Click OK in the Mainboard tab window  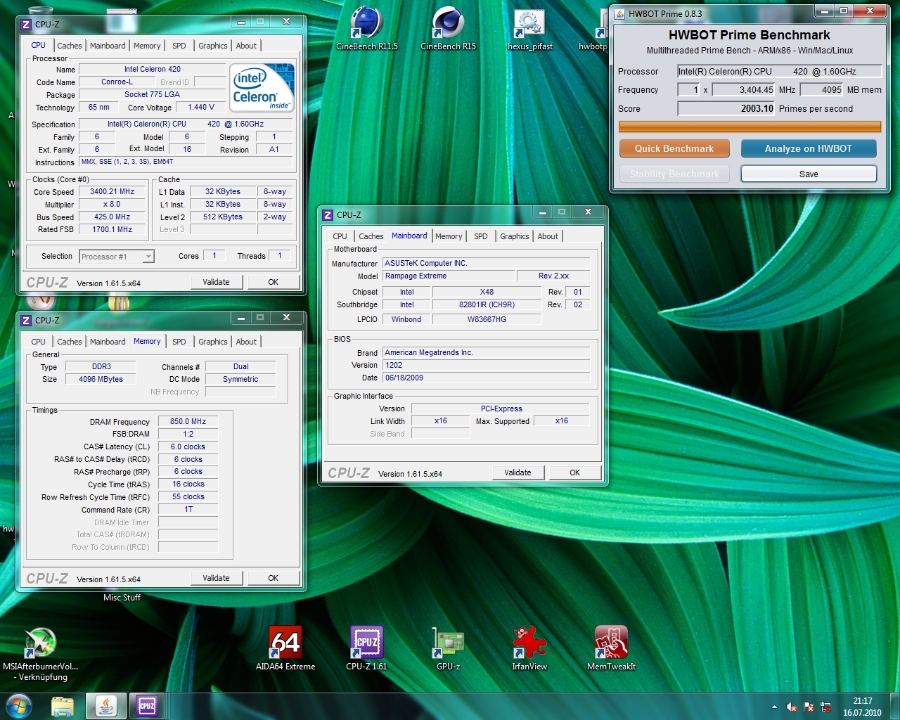575,473
